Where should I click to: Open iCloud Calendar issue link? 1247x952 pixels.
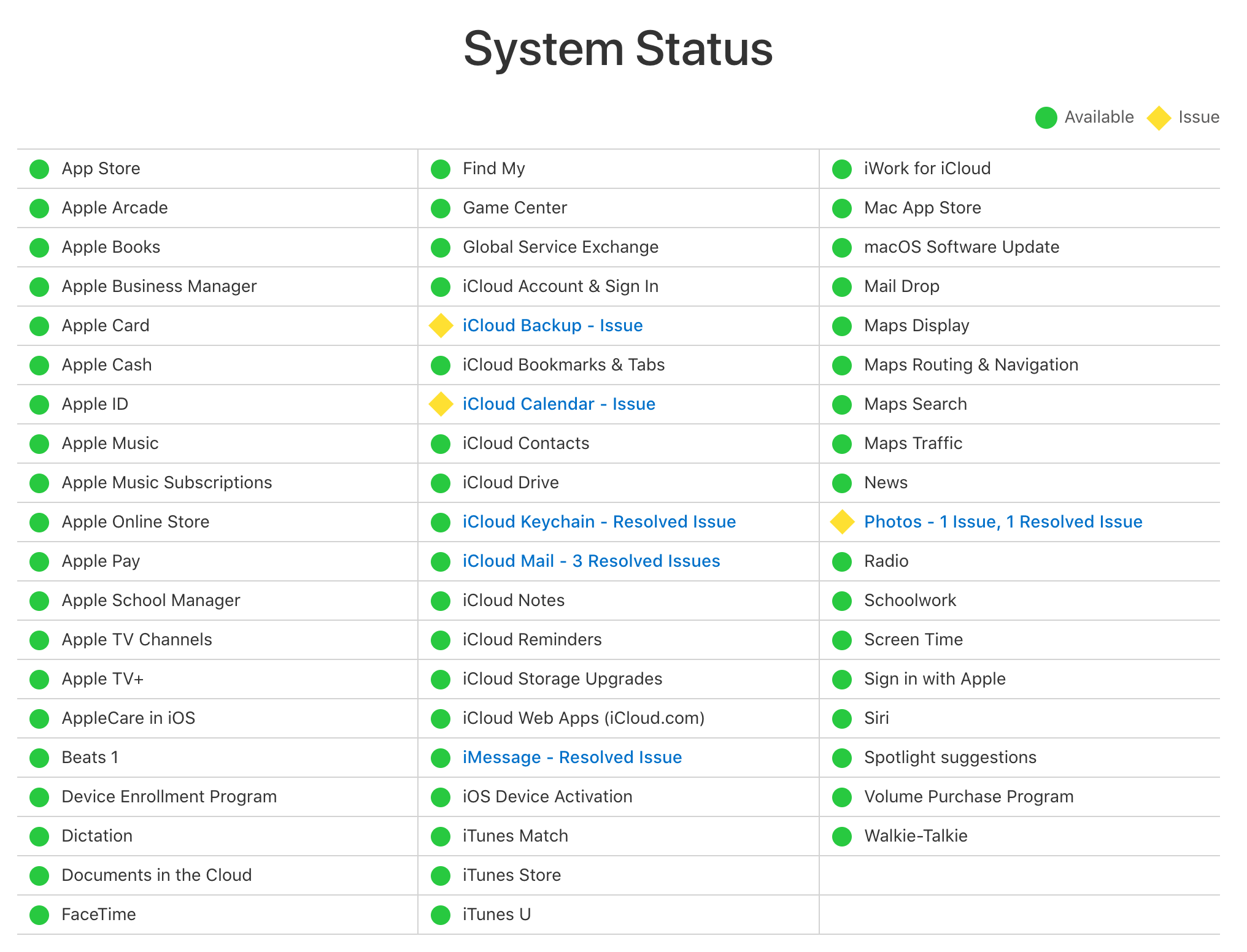(x=558, y=404)
